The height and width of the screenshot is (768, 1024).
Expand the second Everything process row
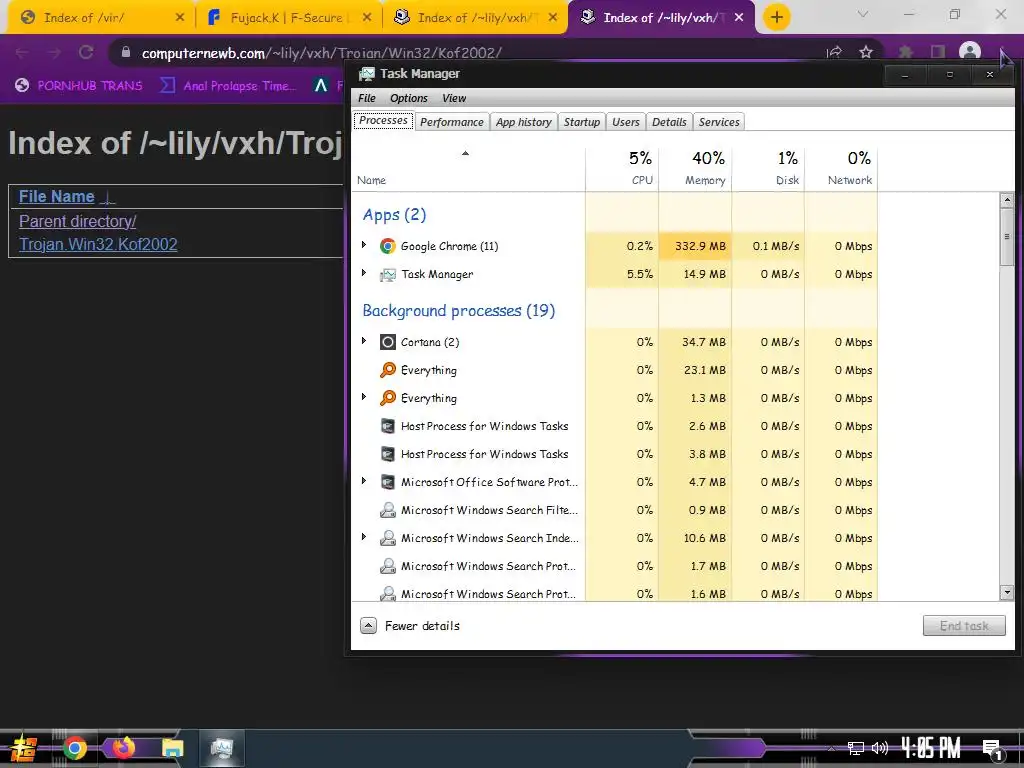[x=364, y=397]
